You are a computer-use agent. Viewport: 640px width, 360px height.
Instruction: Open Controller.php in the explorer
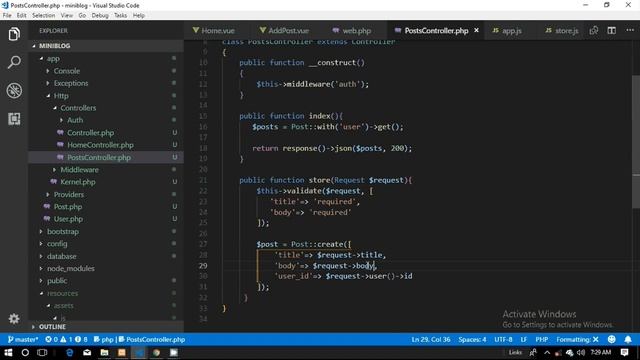pos(90,133)
